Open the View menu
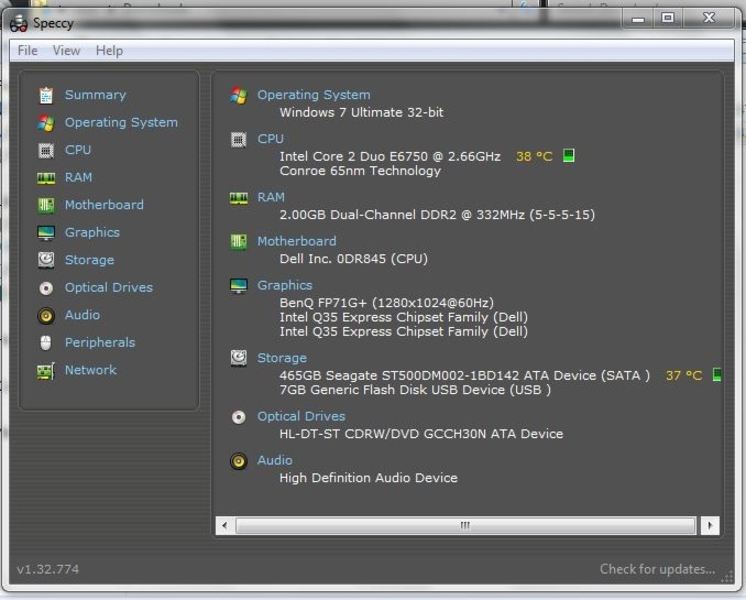 [67, 50]
